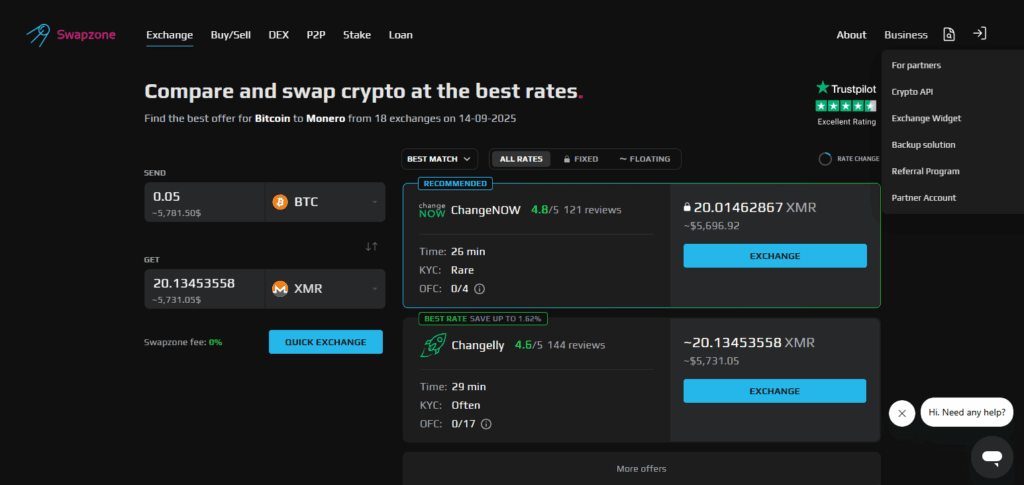Click Exchange button for ChangeNOW offer
1024x485 pixels.
point(775,256)
